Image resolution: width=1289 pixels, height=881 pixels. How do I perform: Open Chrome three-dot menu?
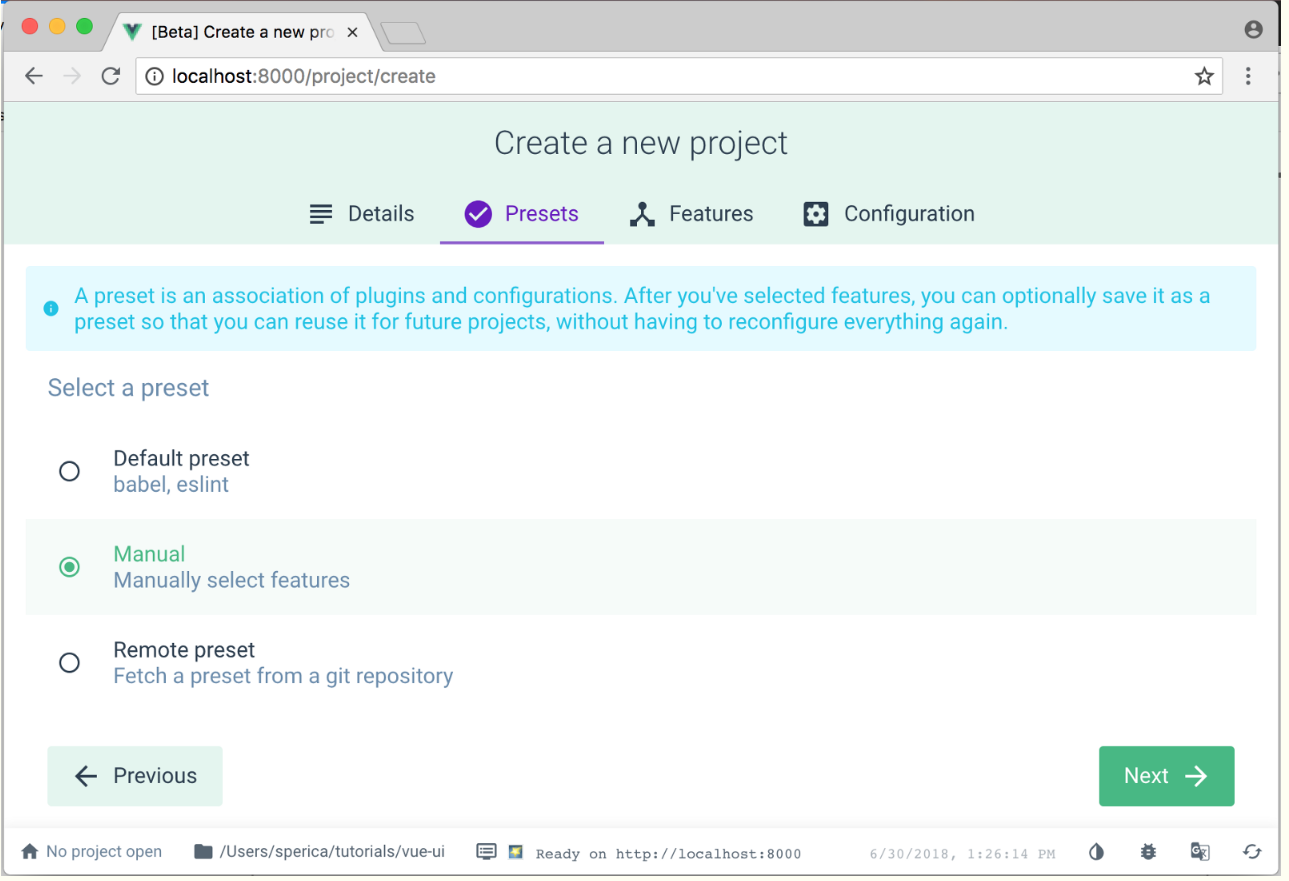click(1248, 76)
